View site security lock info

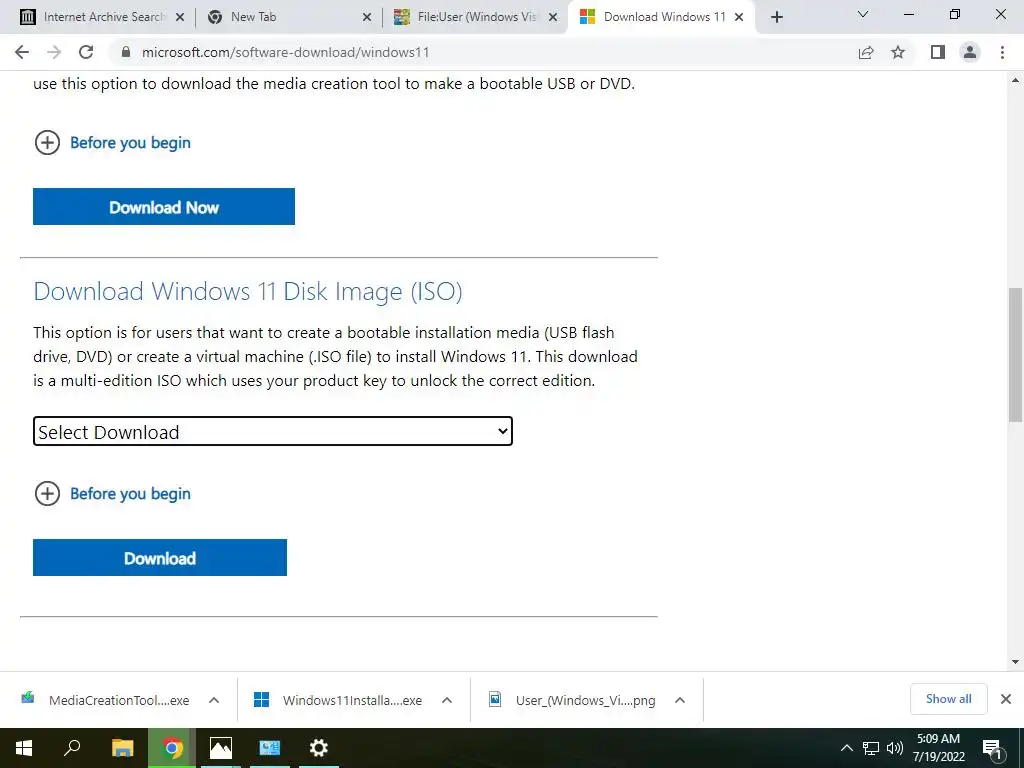tap(126, 52)
